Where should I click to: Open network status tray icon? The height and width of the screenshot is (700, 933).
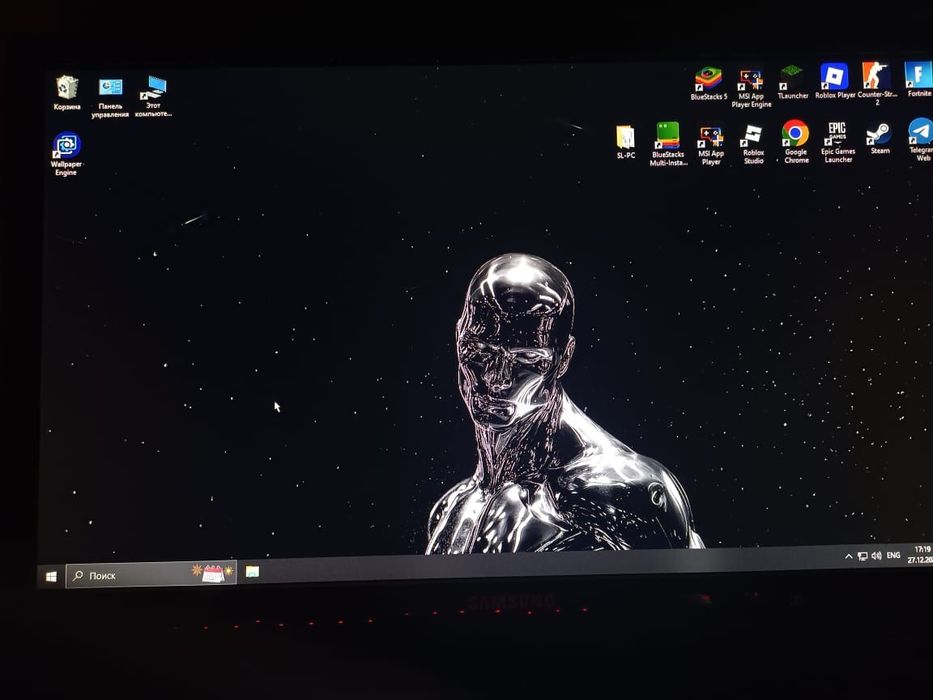pyautogui.click(x=862, y=557)
